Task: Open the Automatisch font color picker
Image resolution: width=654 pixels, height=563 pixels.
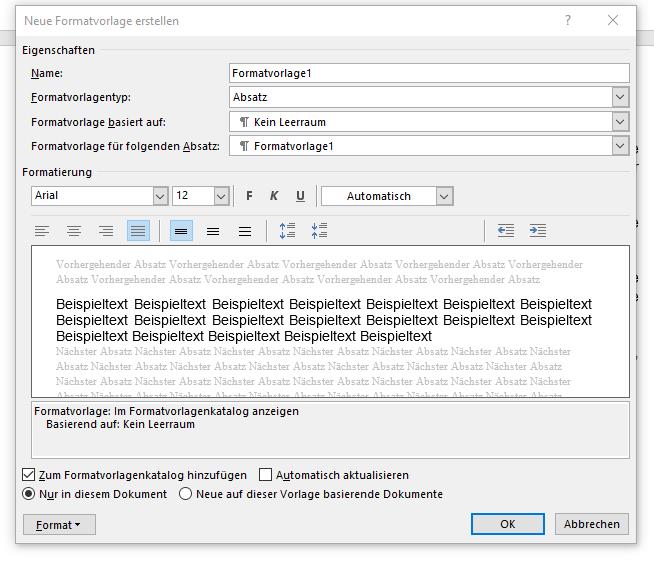Action: (x=444, y=196)
